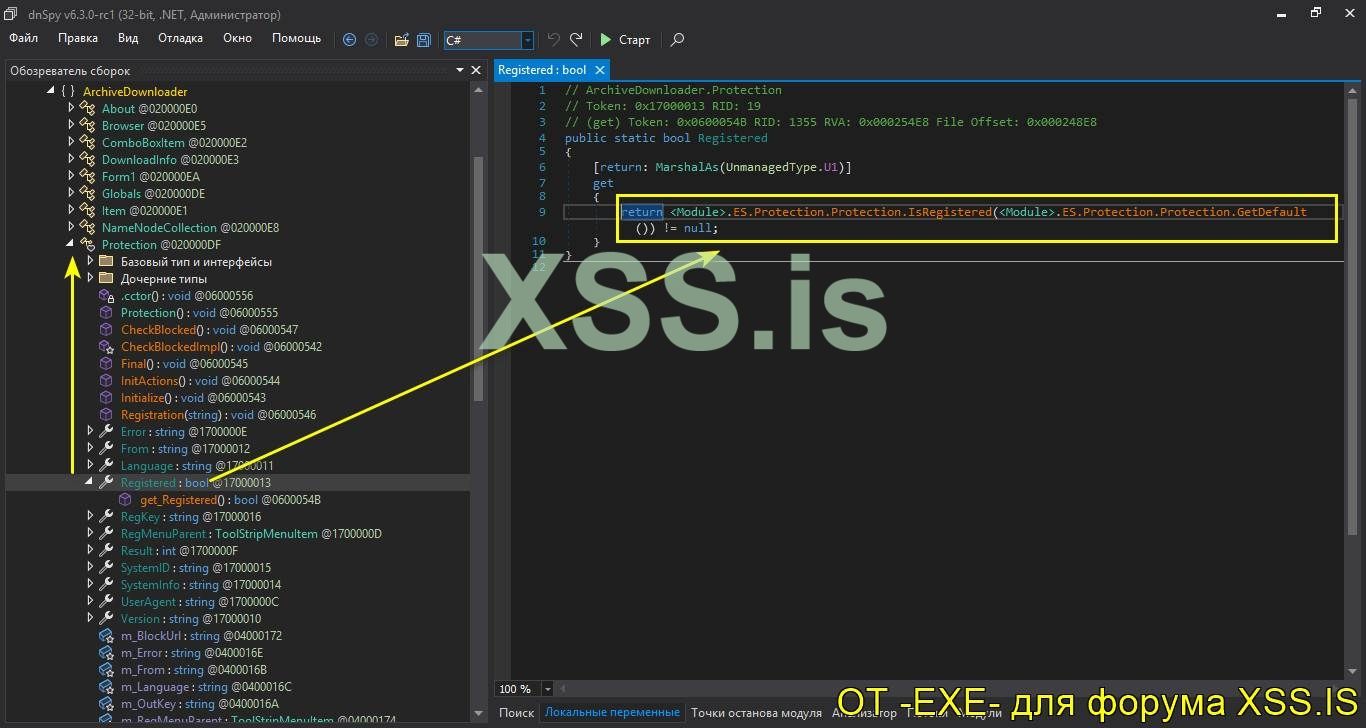Open the Отладка menu
This screenshot has width=1366, height=728.
pos(180,38)
